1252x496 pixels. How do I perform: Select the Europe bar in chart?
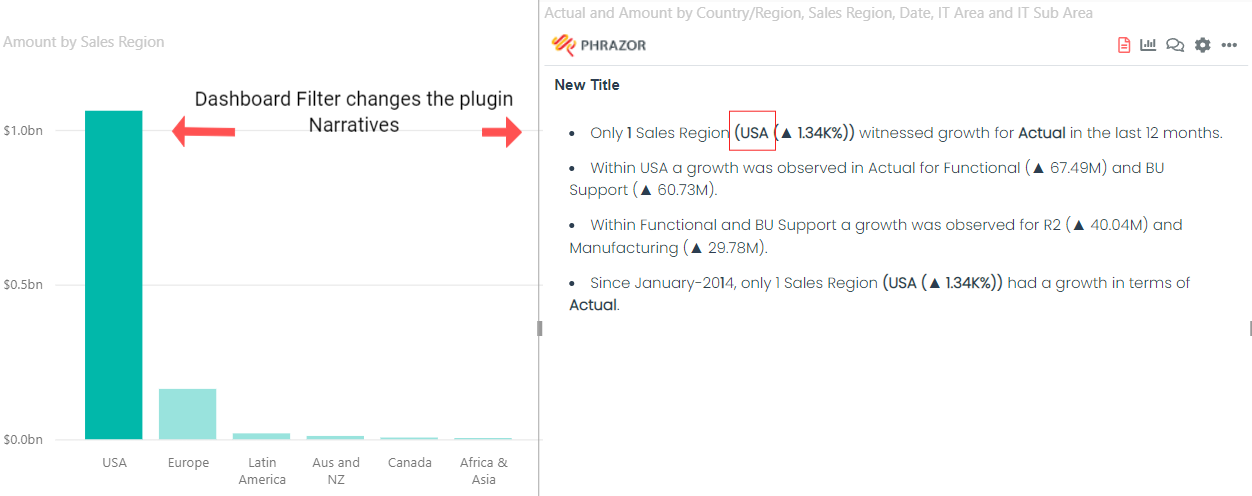tap(188, 414)
